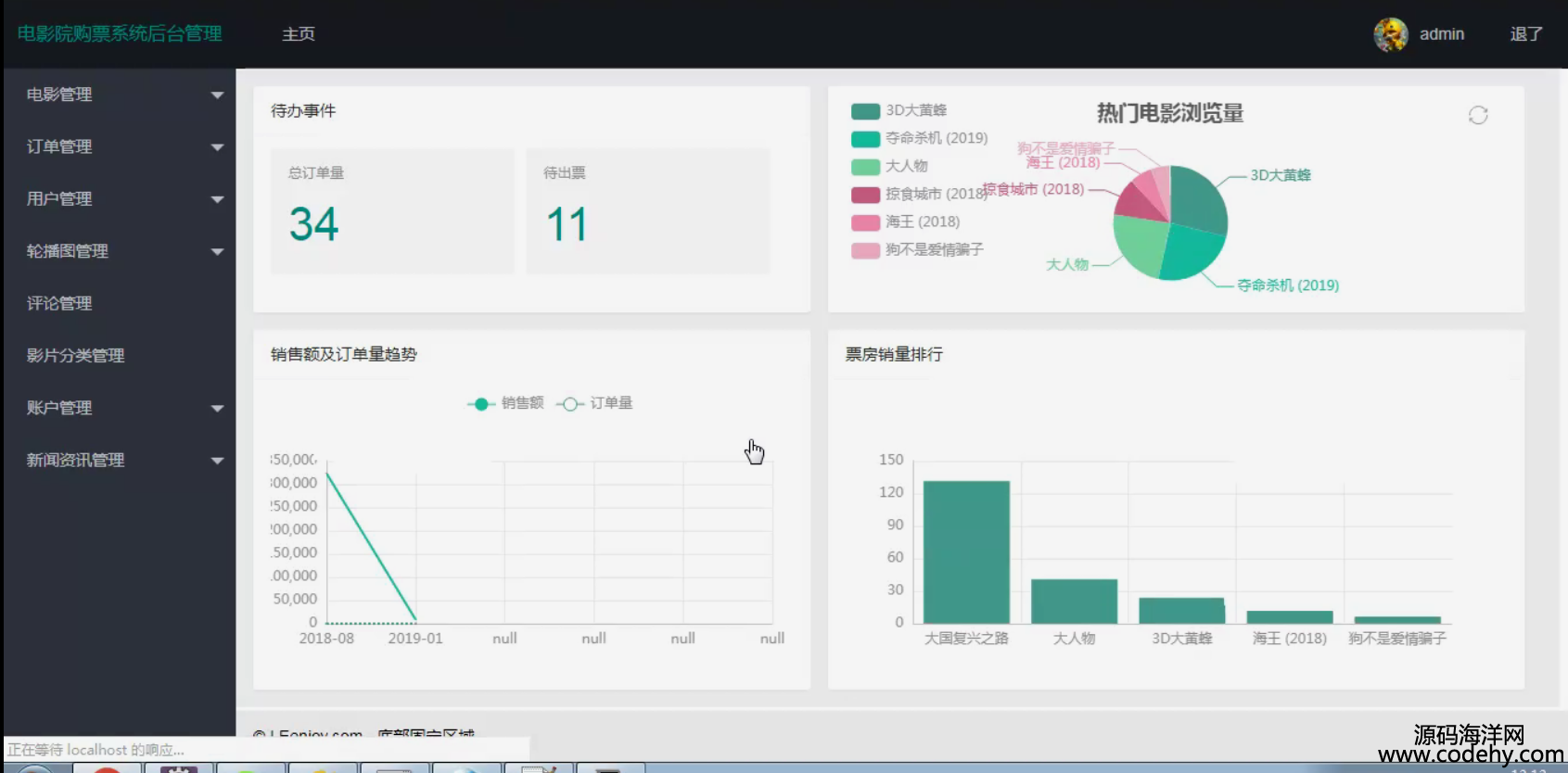The width and height of the screenshot is (1568, 773).
Task: Open the 轮播图管理 menu arrow
Action: pyautogui.click(x=217, y=252)
